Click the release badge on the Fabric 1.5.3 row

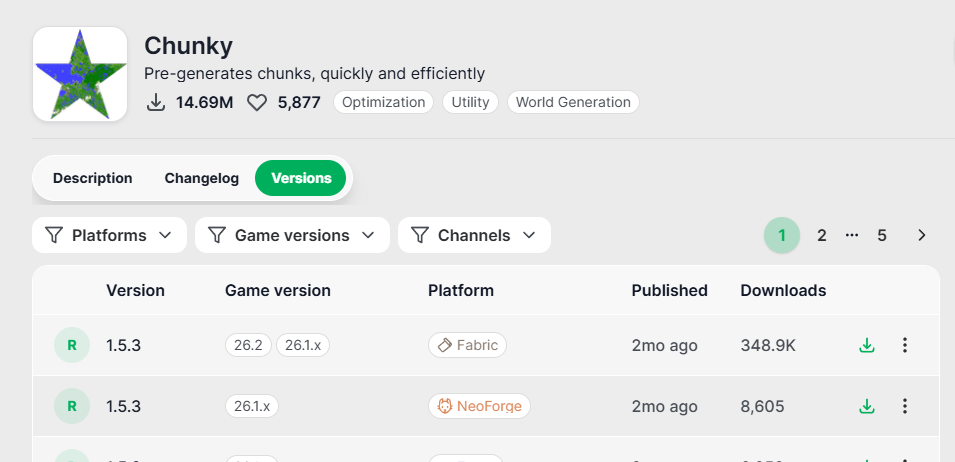pyautogui.click(x=72, y=345)
